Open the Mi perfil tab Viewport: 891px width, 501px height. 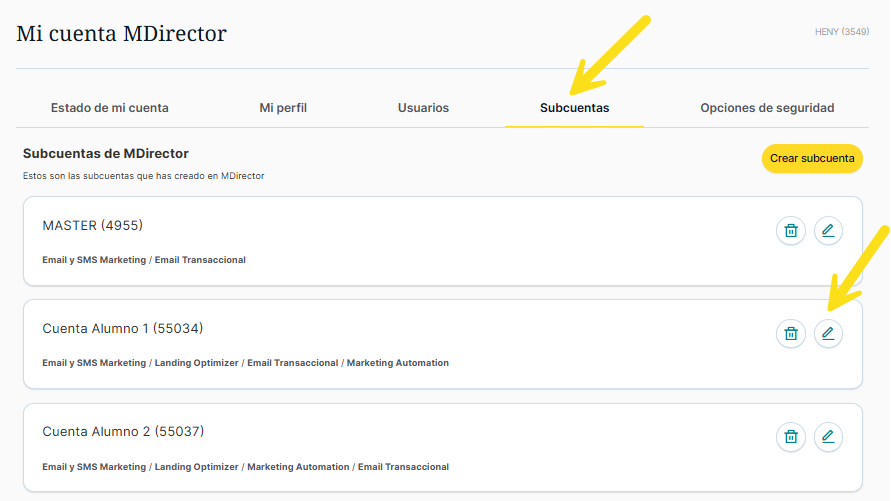(x=283, y=108)
